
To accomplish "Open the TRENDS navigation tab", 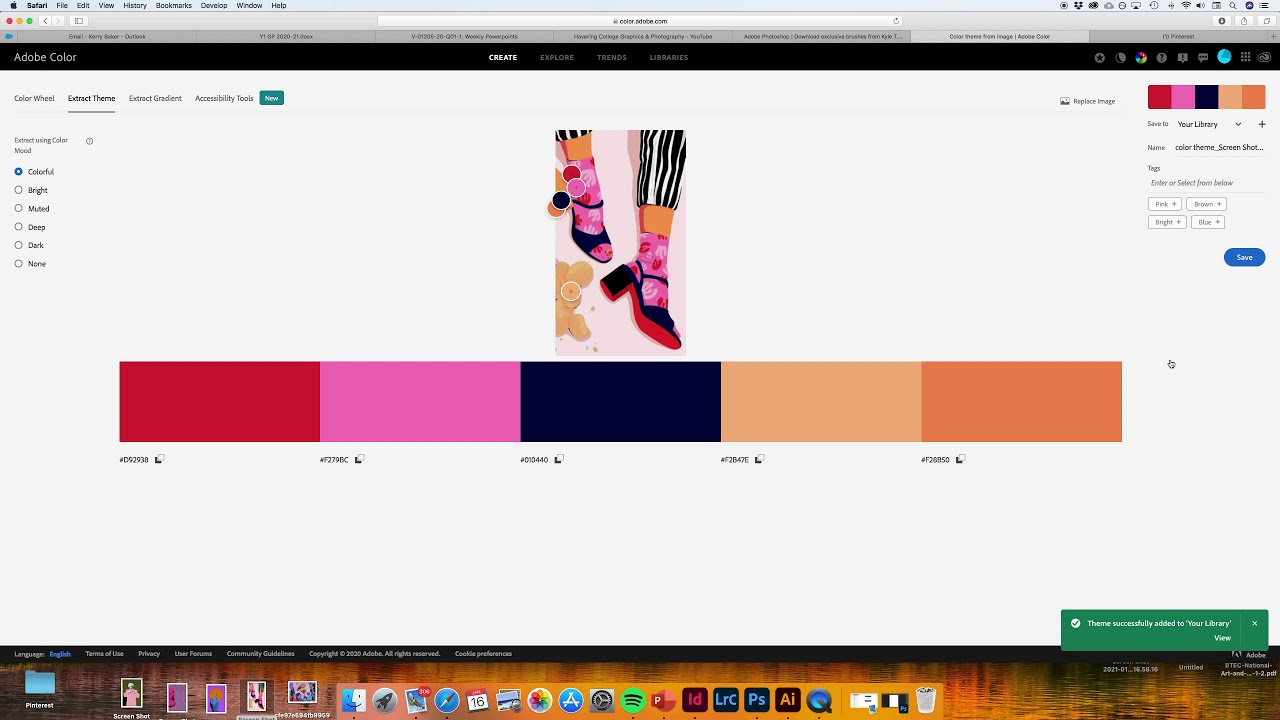I will [x=612, y=57].
